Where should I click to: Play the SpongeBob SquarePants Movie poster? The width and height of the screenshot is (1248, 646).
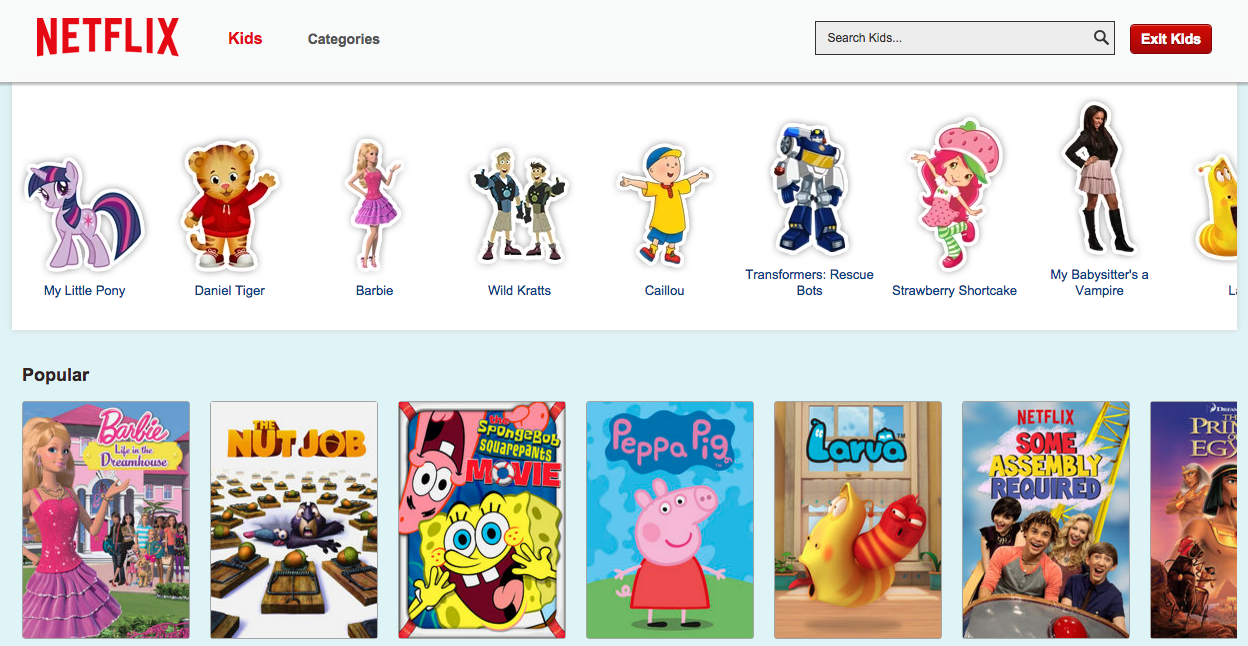[x=482, y=520]
